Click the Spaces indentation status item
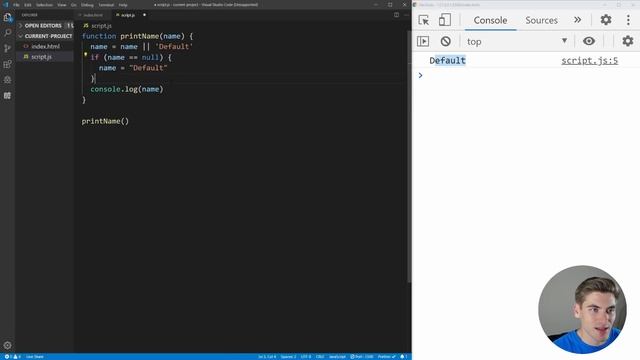 coord(288,357)
